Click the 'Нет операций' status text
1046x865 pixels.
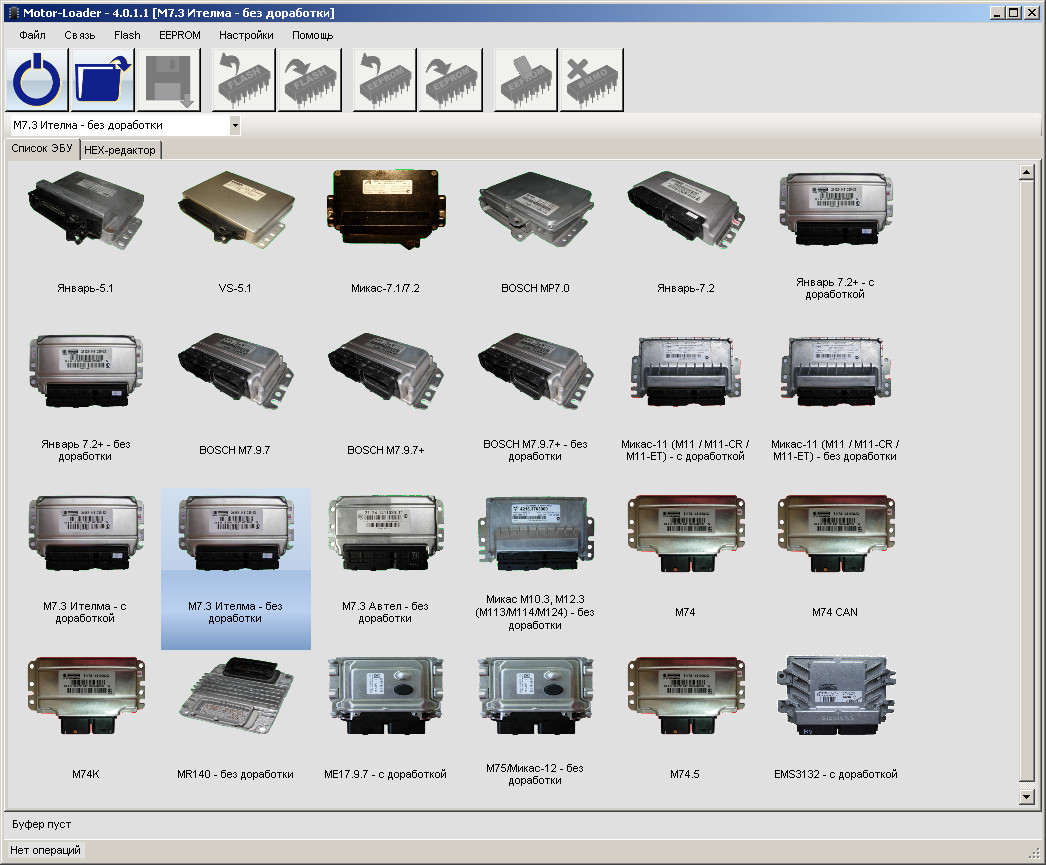pos(45,850)
